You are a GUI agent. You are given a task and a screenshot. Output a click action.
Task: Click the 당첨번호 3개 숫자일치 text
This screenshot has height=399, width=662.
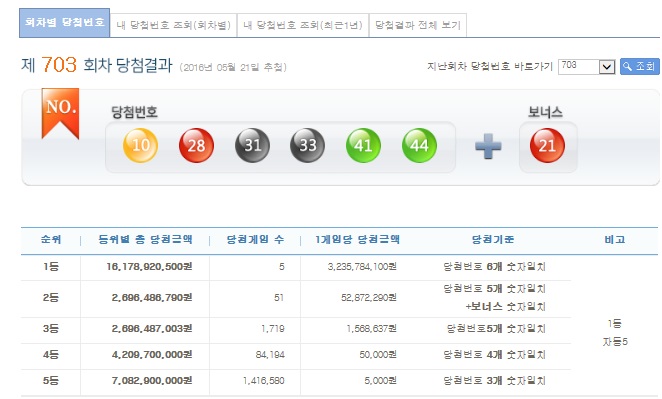(494, 381)
